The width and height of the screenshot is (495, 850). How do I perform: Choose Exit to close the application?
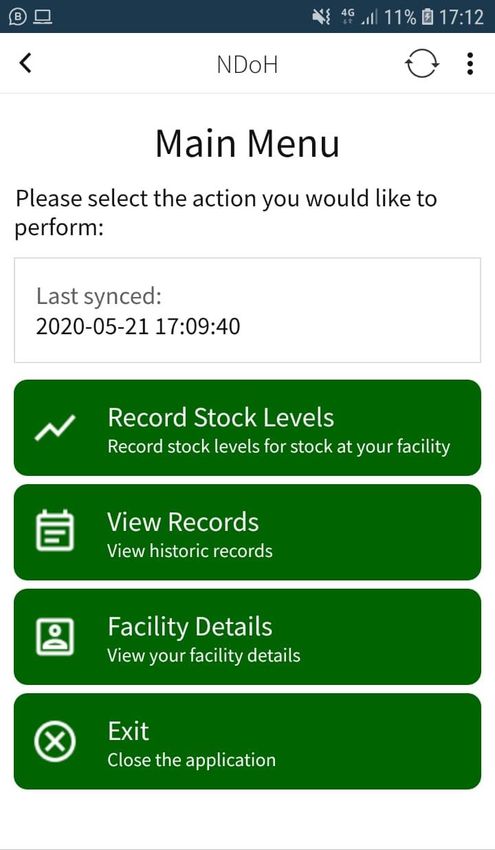(x=247, y=741)
